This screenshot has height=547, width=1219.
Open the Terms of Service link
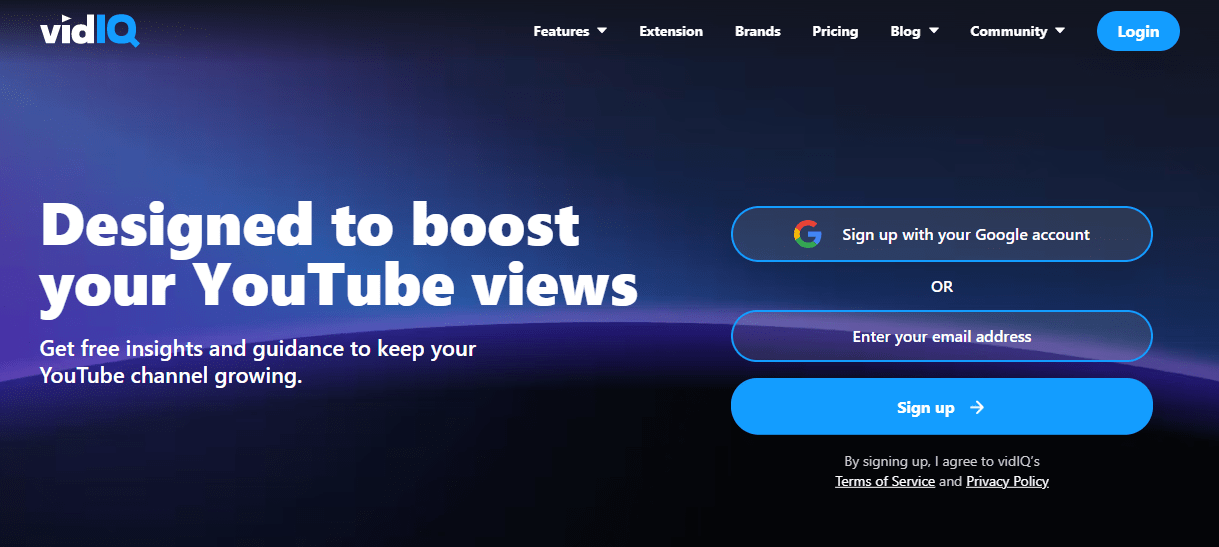tap(885, 481)
